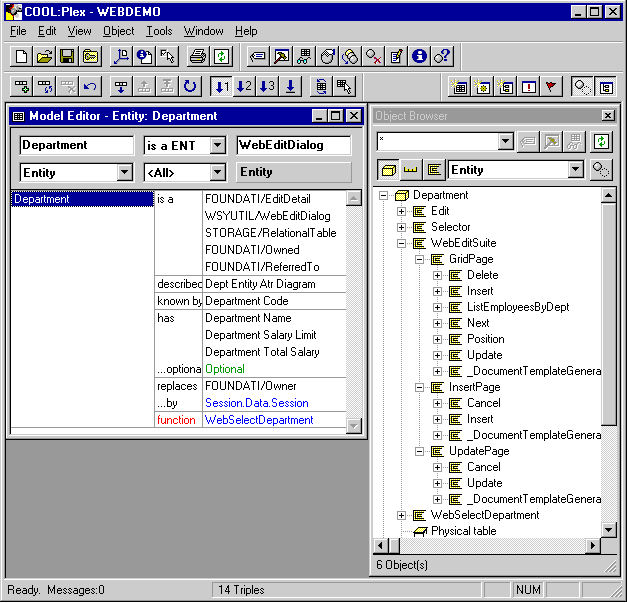
Task: Click the hammer Model Editor icon in main toolbar
Action: [x=281, y=56]
